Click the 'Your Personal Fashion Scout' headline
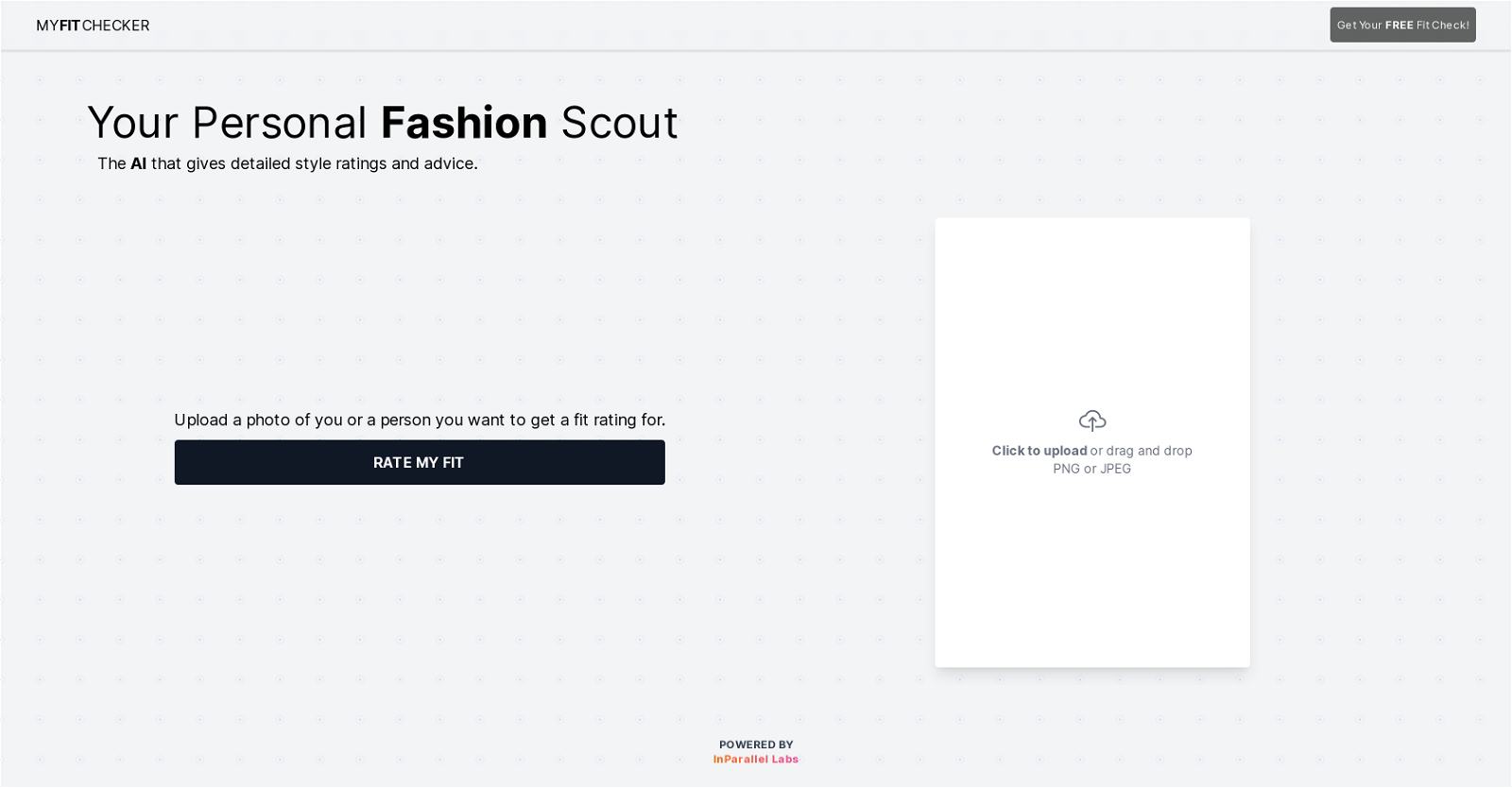The image size is (1512, 788). coord(383,123)
